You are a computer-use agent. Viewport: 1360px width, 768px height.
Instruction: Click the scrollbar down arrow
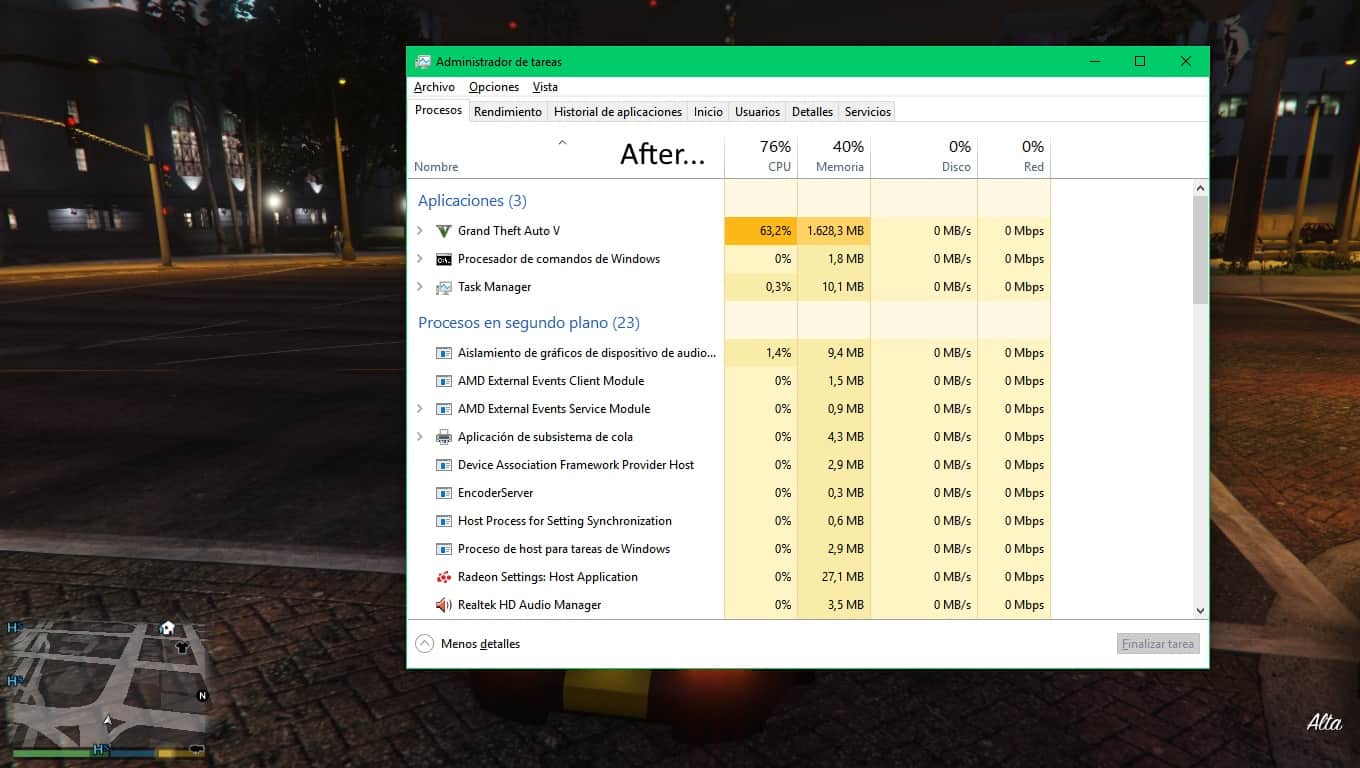[1200, 610]
